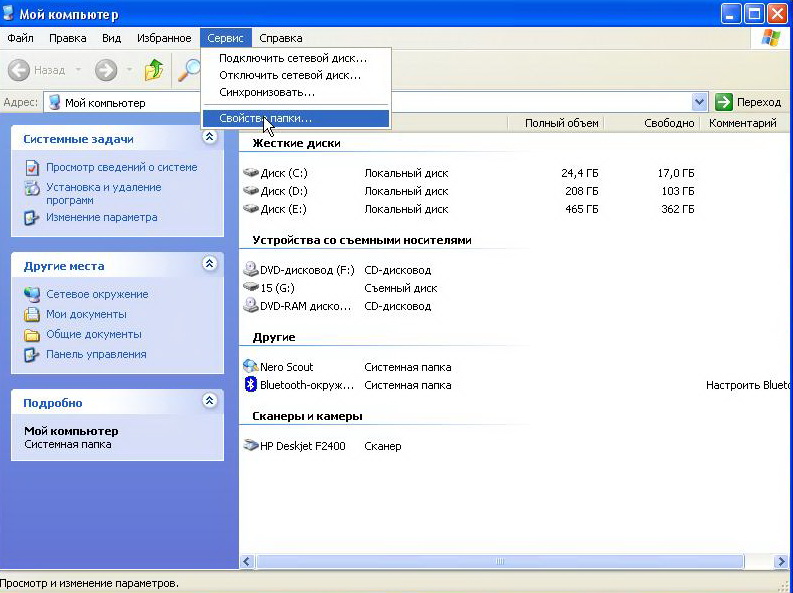This screenshot has height=593, width=793.
Task: Sort by Комментарий column header
Action: [742, 123]
